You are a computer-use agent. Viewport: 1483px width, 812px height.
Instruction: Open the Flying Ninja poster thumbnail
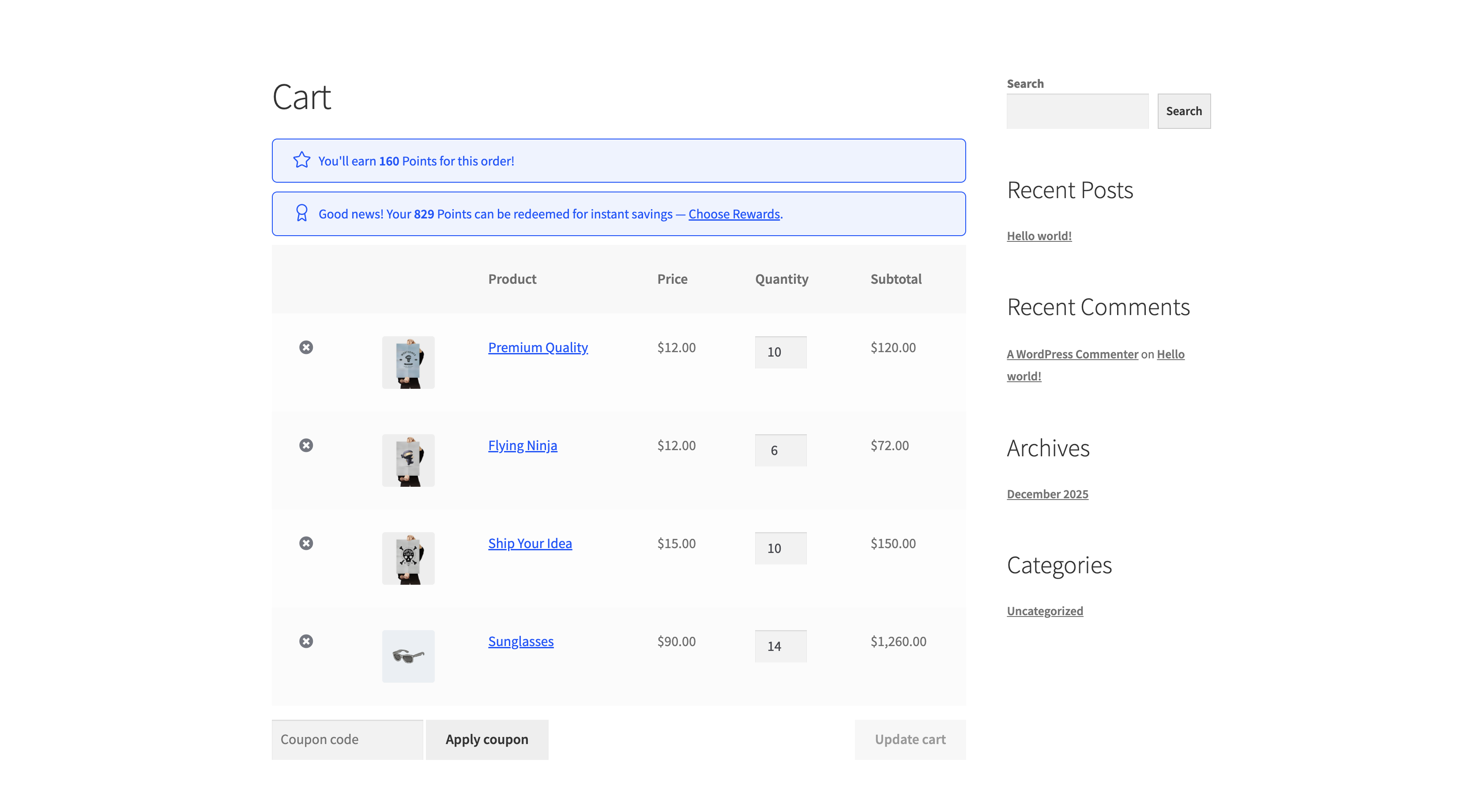point(408,460)
